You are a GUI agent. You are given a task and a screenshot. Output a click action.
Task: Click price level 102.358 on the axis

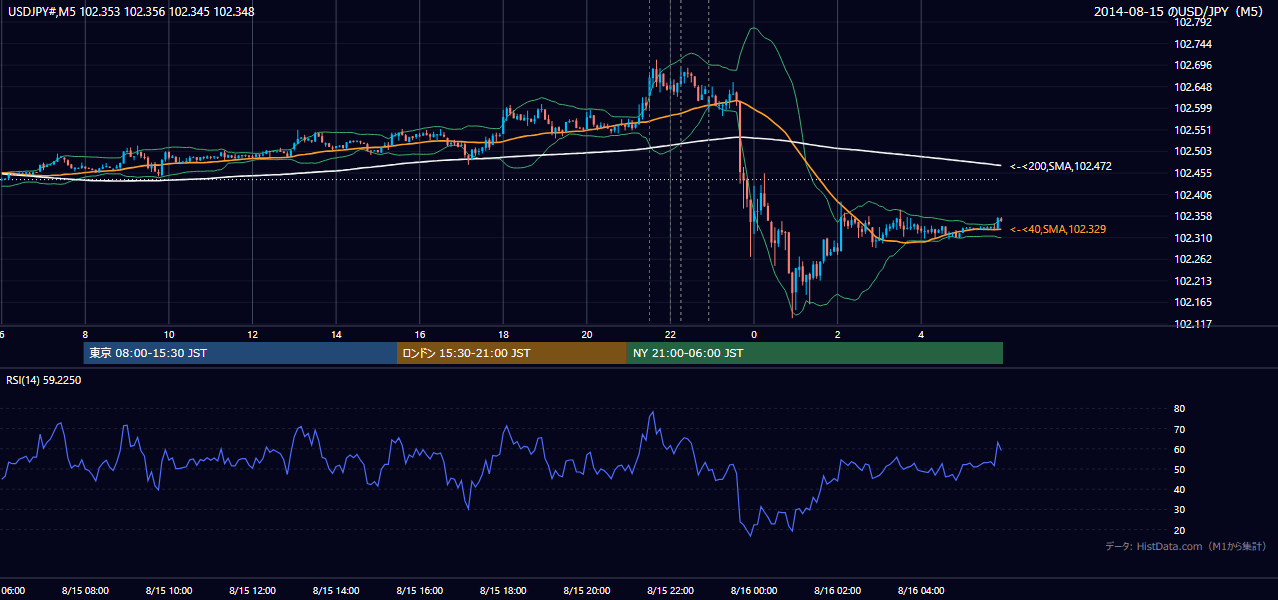click(1193, 216)
